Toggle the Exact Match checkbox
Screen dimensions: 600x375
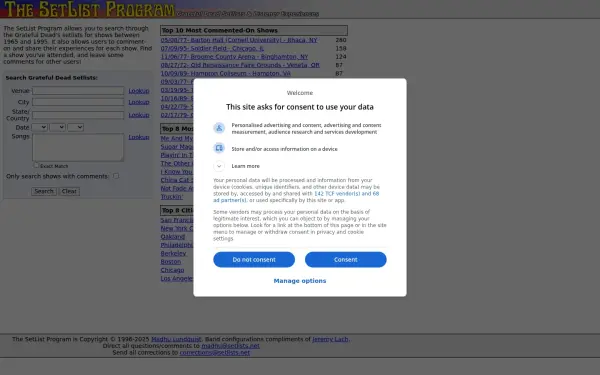(x=36, y=165)
